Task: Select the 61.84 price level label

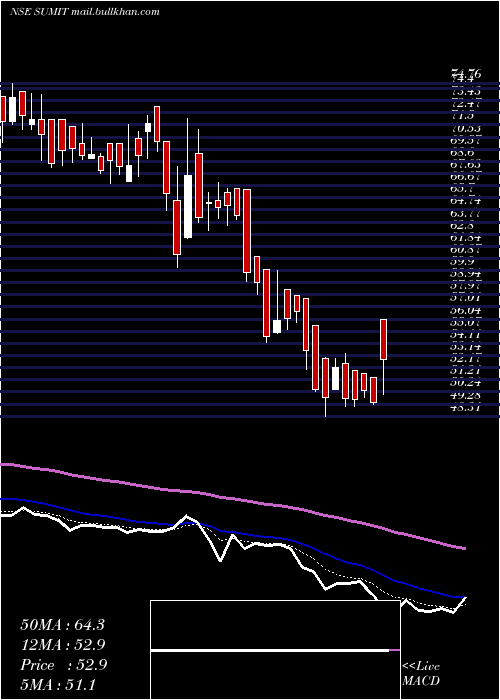Action: coord(466,238)
